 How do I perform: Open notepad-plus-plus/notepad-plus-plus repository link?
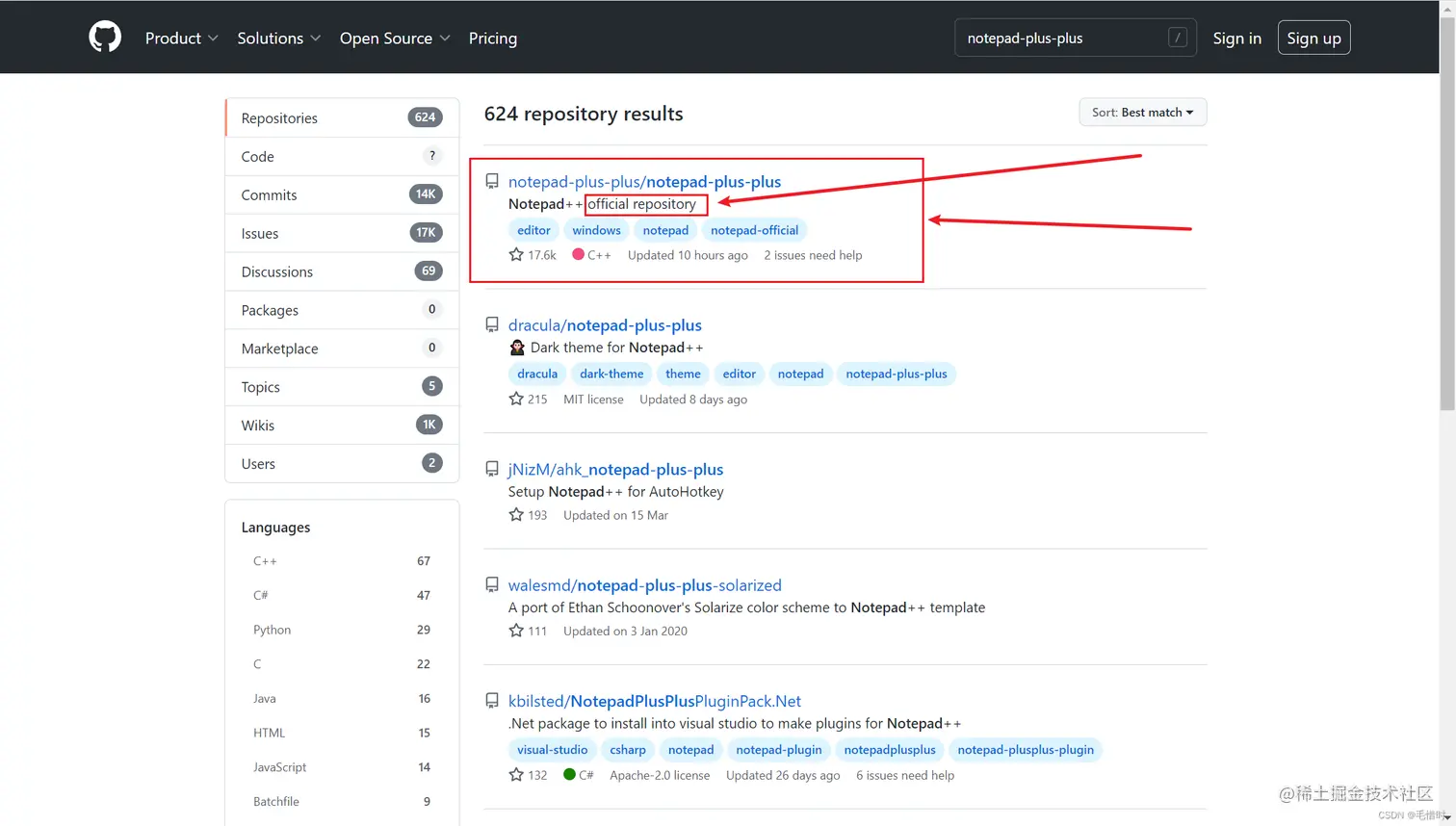point(644,181)
